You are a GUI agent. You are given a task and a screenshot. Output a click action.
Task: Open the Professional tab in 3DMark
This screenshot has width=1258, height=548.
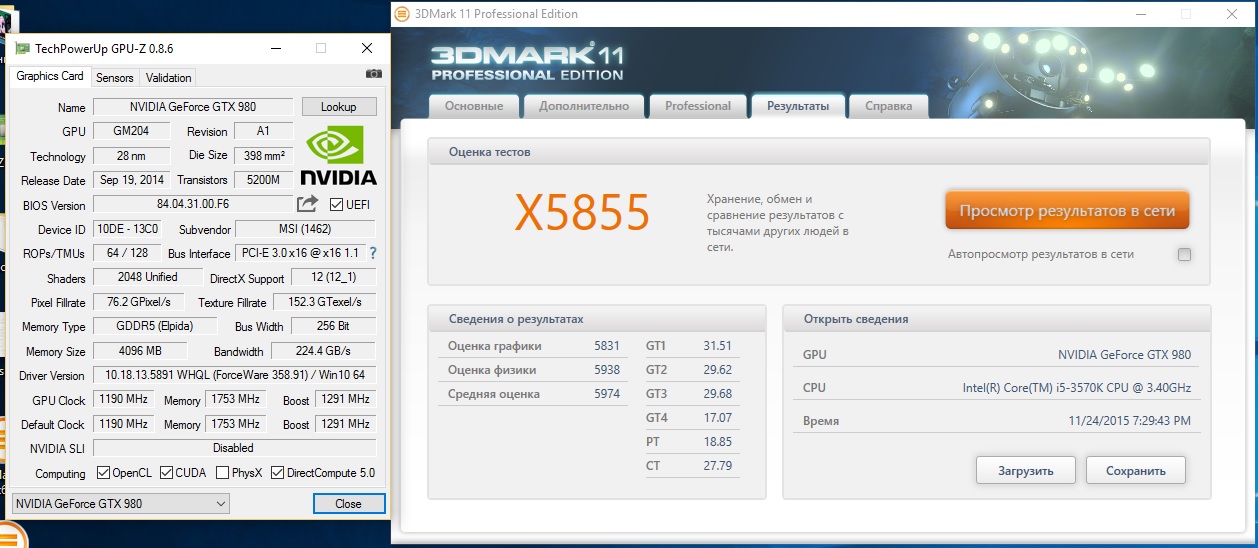click(698, 106)
